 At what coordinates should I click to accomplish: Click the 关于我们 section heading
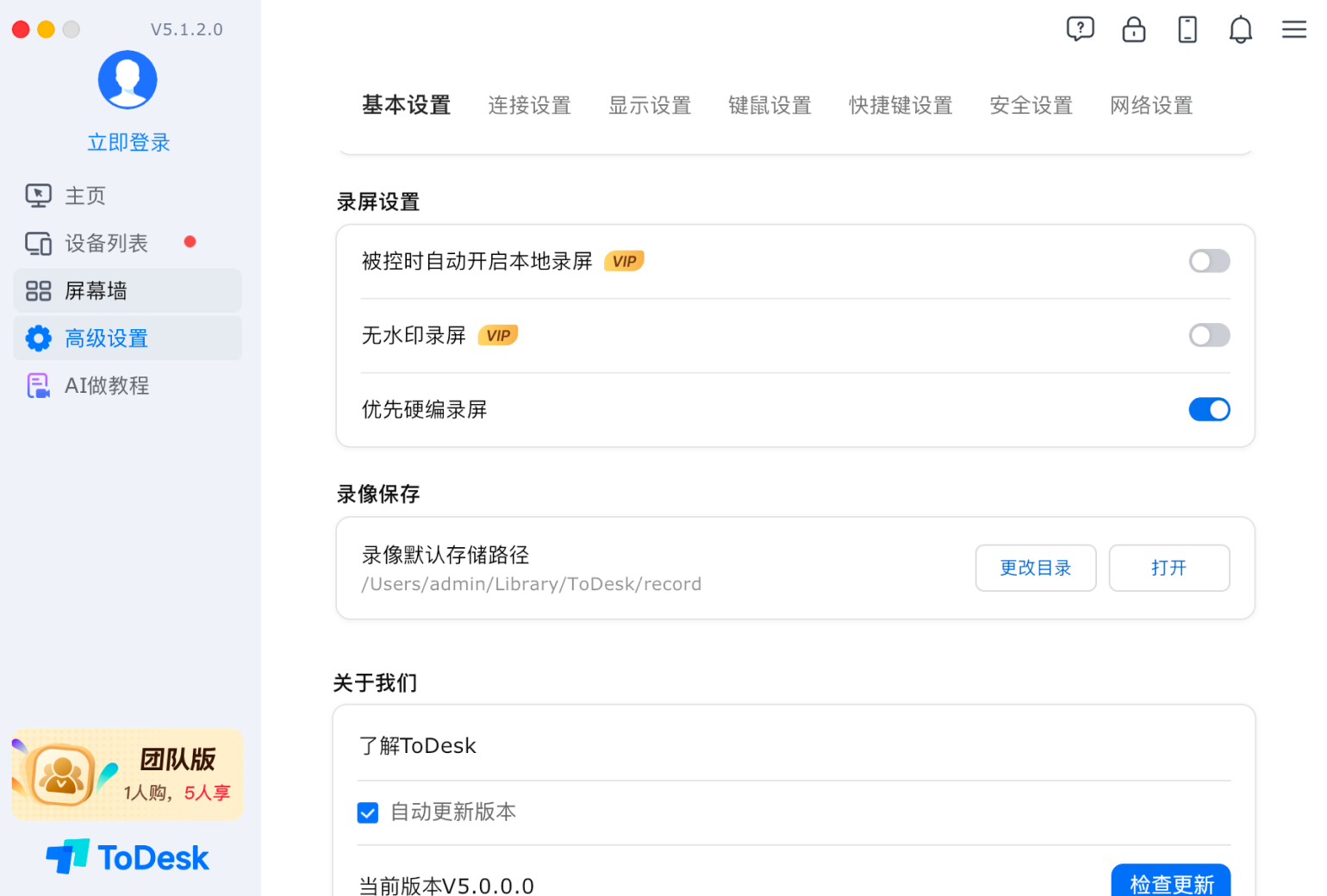pyautogui.click(x=376, y=683)
